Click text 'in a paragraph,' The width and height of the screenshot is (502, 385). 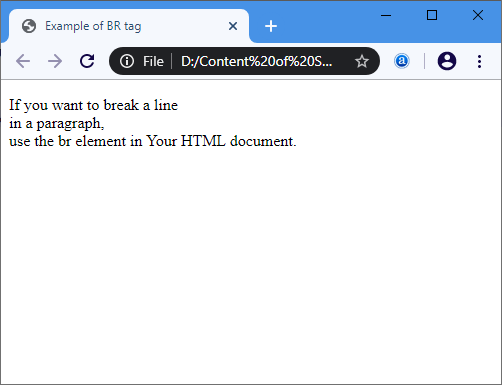pos(57,124)
